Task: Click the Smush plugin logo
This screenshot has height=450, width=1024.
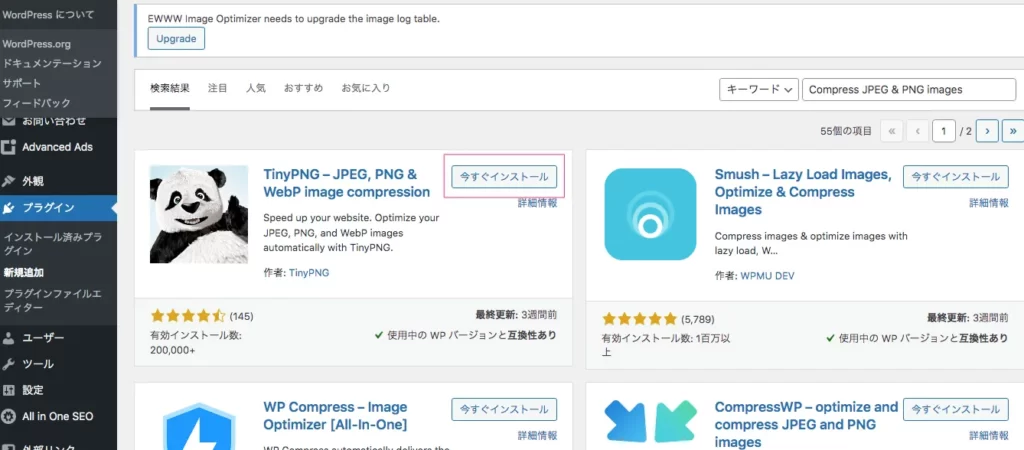Action: pyautogui.click(x=650, y=214)
